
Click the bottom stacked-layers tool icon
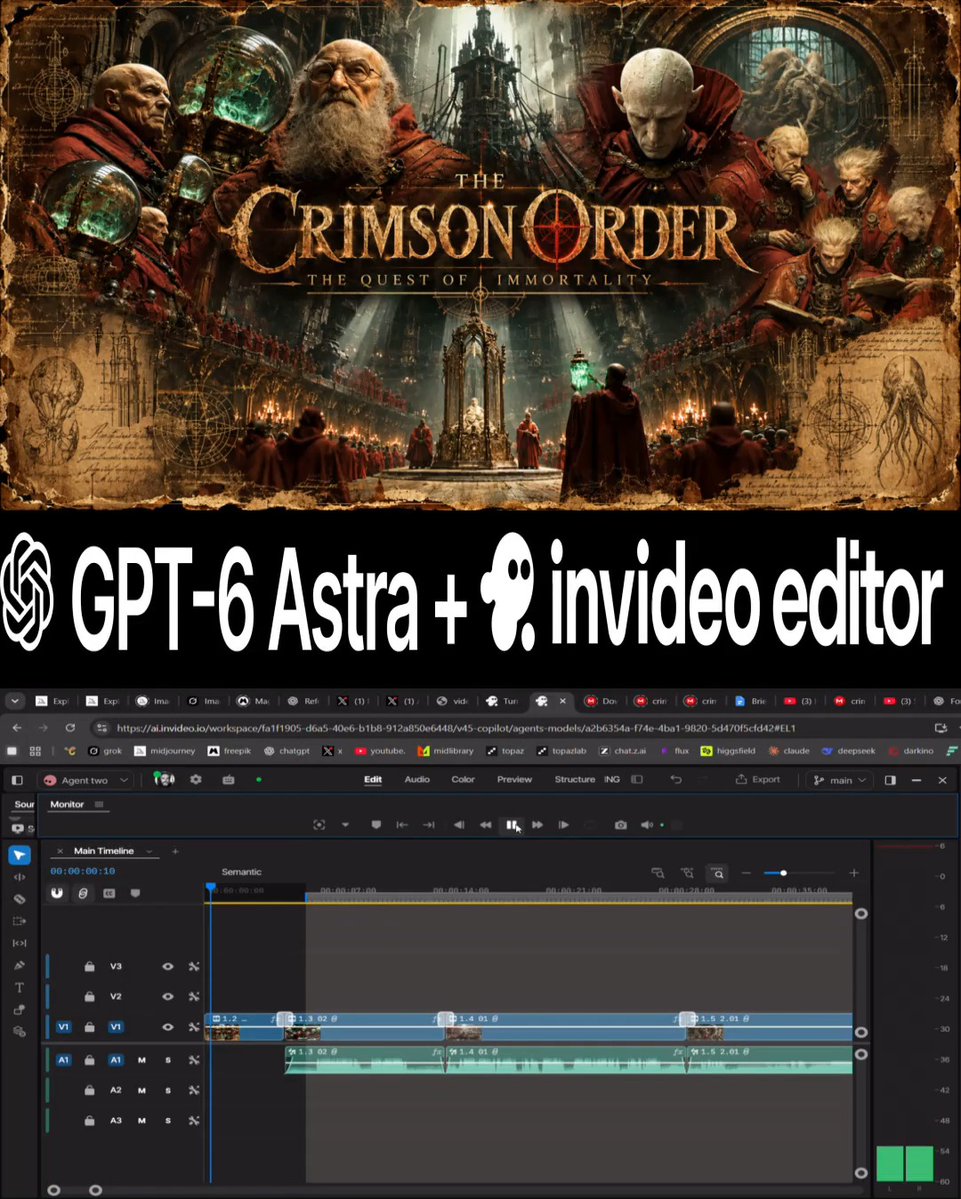pyautogui.click(x=19, y=1032)
